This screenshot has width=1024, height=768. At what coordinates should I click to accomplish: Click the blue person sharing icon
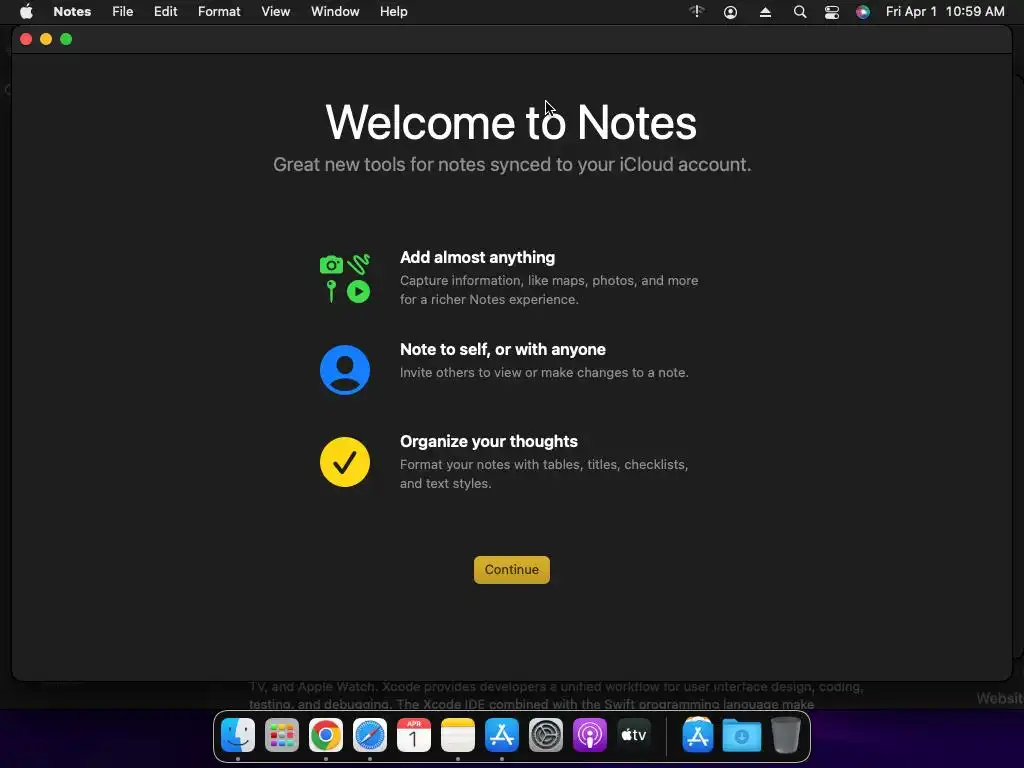coord(345,370)
